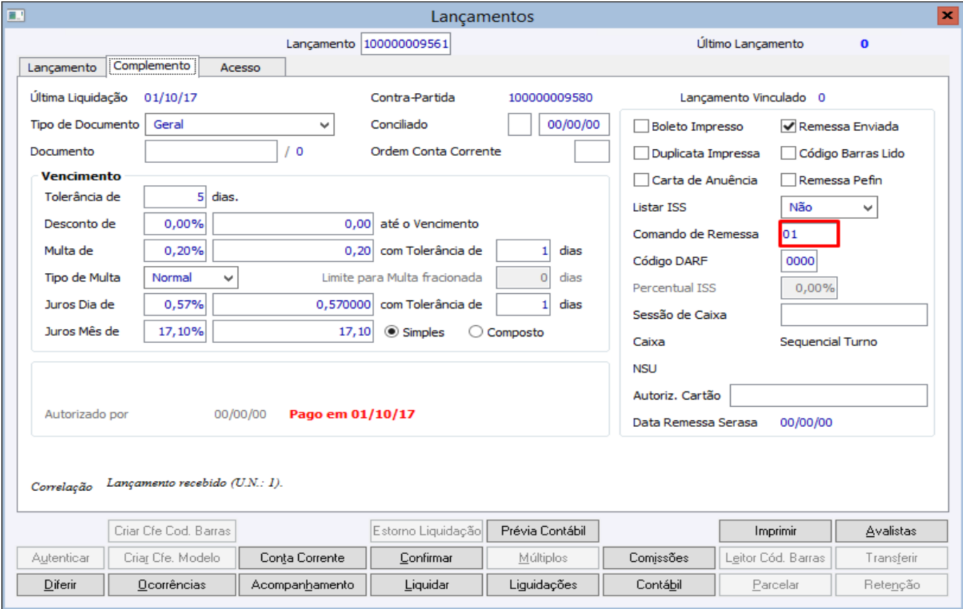The image size is (963, 609).
Task: Click the Prévia Contábil button
Action: tap(543, 531)
